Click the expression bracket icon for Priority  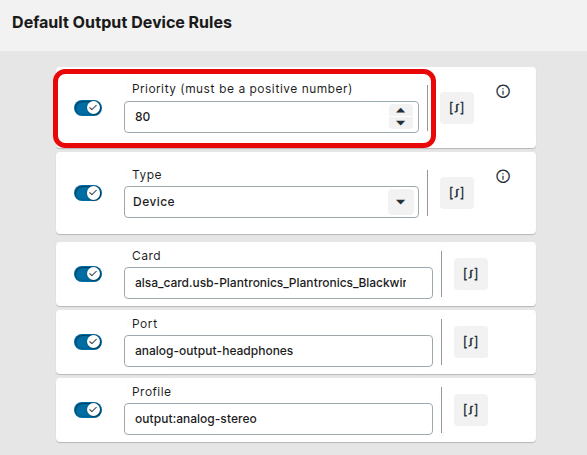457,108
